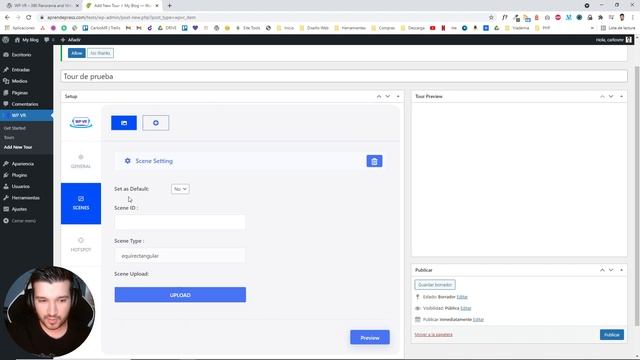Click the Scene Type equirectangular field
Screen dimensions: 640x360
(x=180, y=256)
